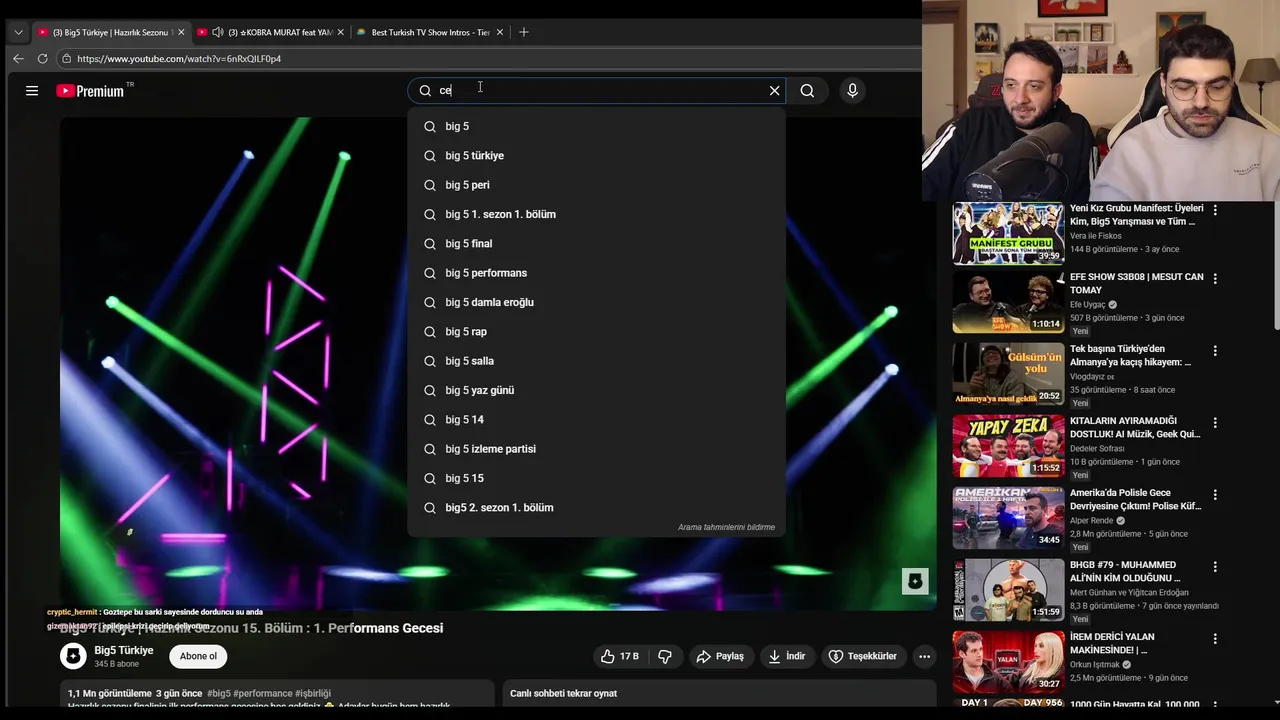Open options menu for Amerika'da Polisle video
The width and height of the screenshot is (1280, 720).
click(1215, 495)
